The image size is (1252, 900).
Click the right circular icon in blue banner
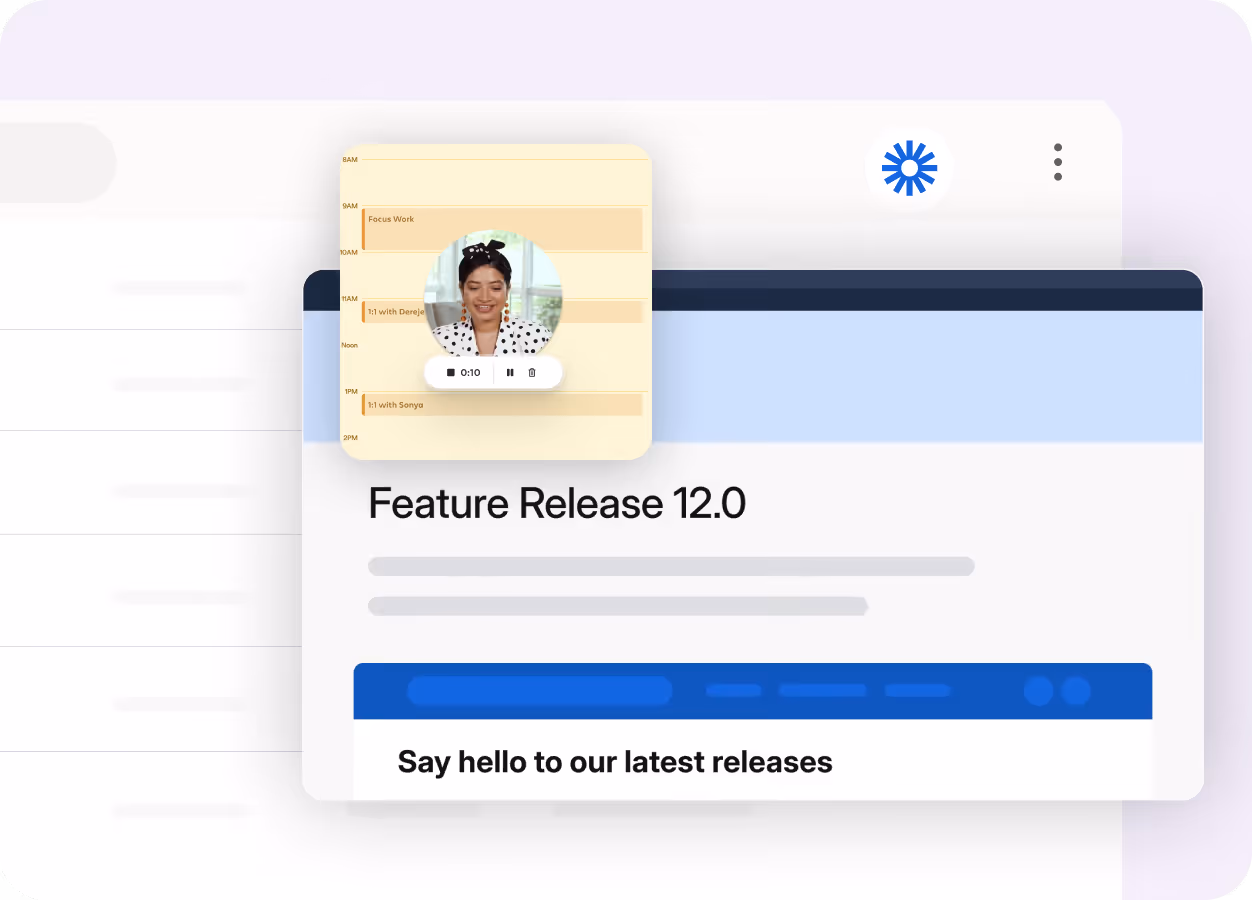click(1075, 691)
